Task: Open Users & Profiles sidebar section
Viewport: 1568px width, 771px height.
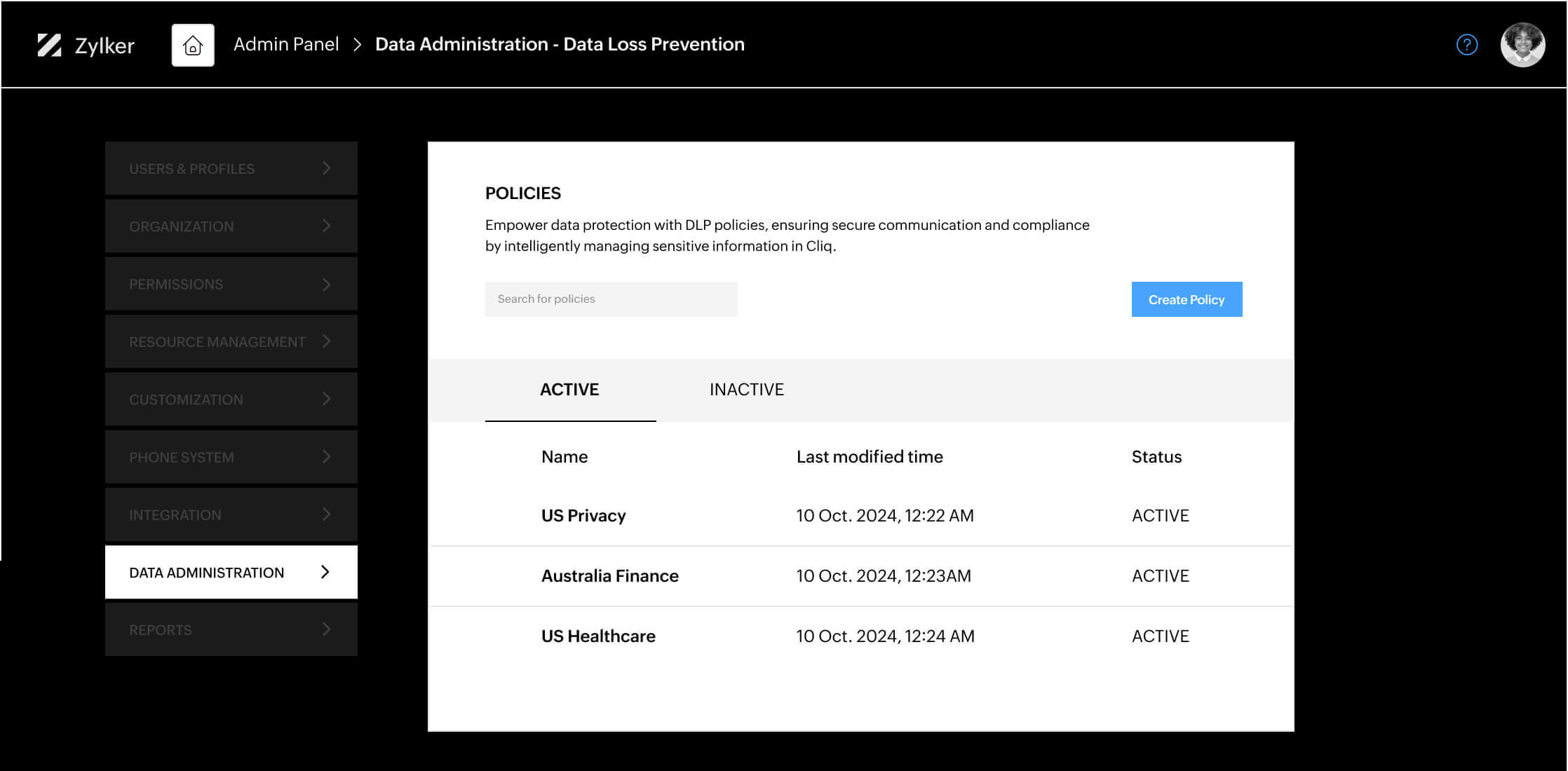Action: point(231,168)
